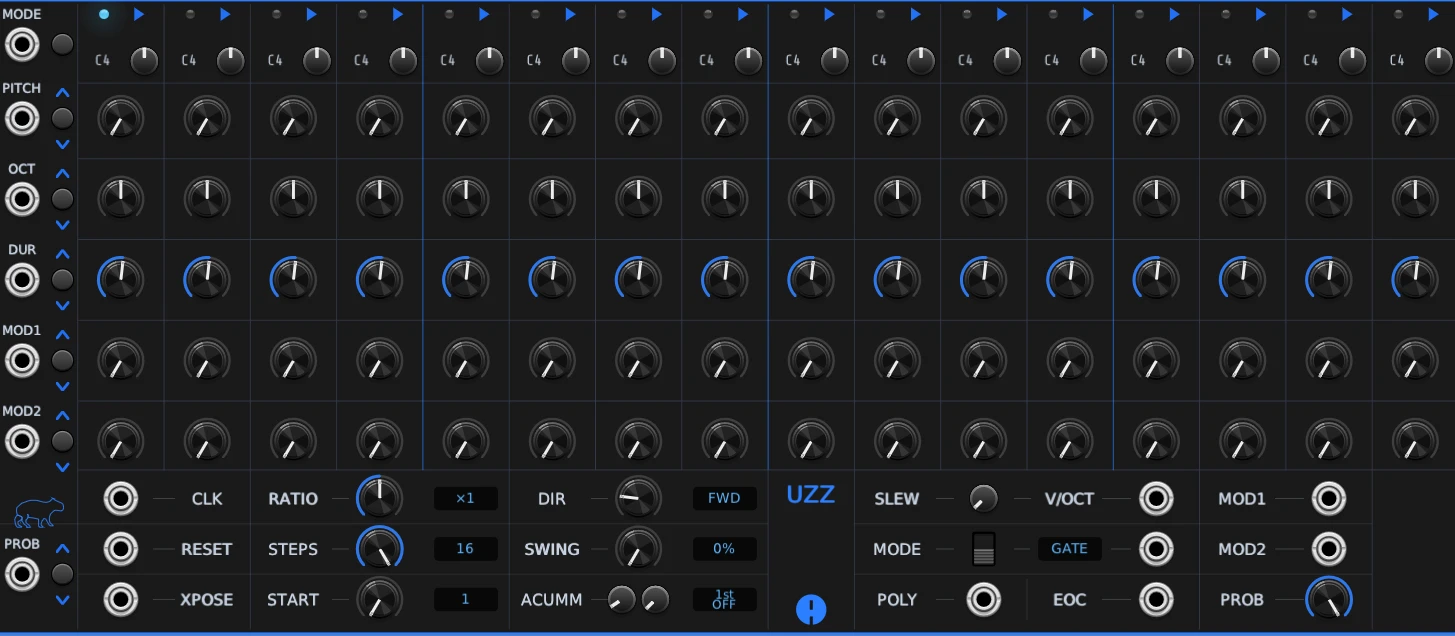Viewport: 1455px width, 636px height.
Task: Click the DUR row knob on step 1
Action: (120, 279)
